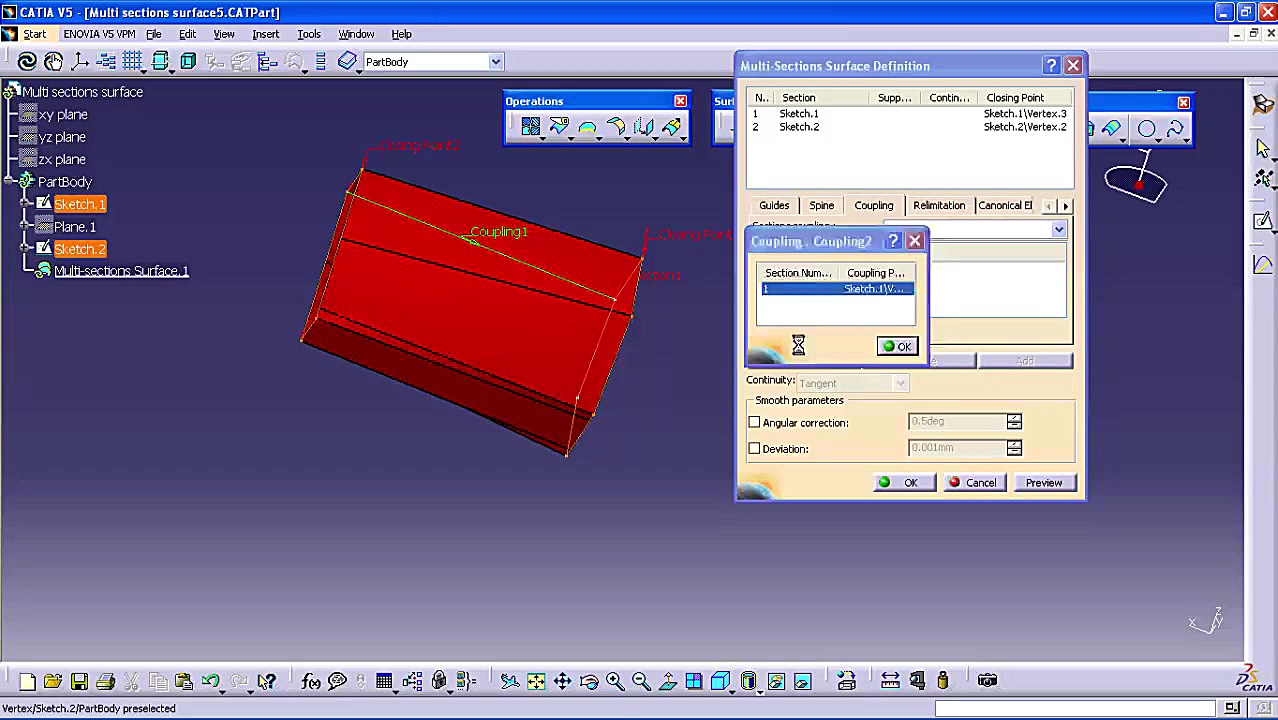Click the Angular correction value field
This screenshot has width=1278, height=720.
[x=956, y=422]
